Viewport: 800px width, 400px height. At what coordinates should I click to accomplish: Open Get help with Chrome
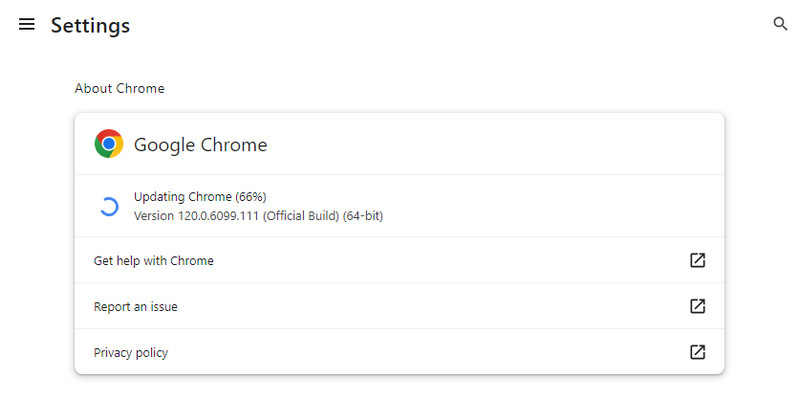[154, 261]
